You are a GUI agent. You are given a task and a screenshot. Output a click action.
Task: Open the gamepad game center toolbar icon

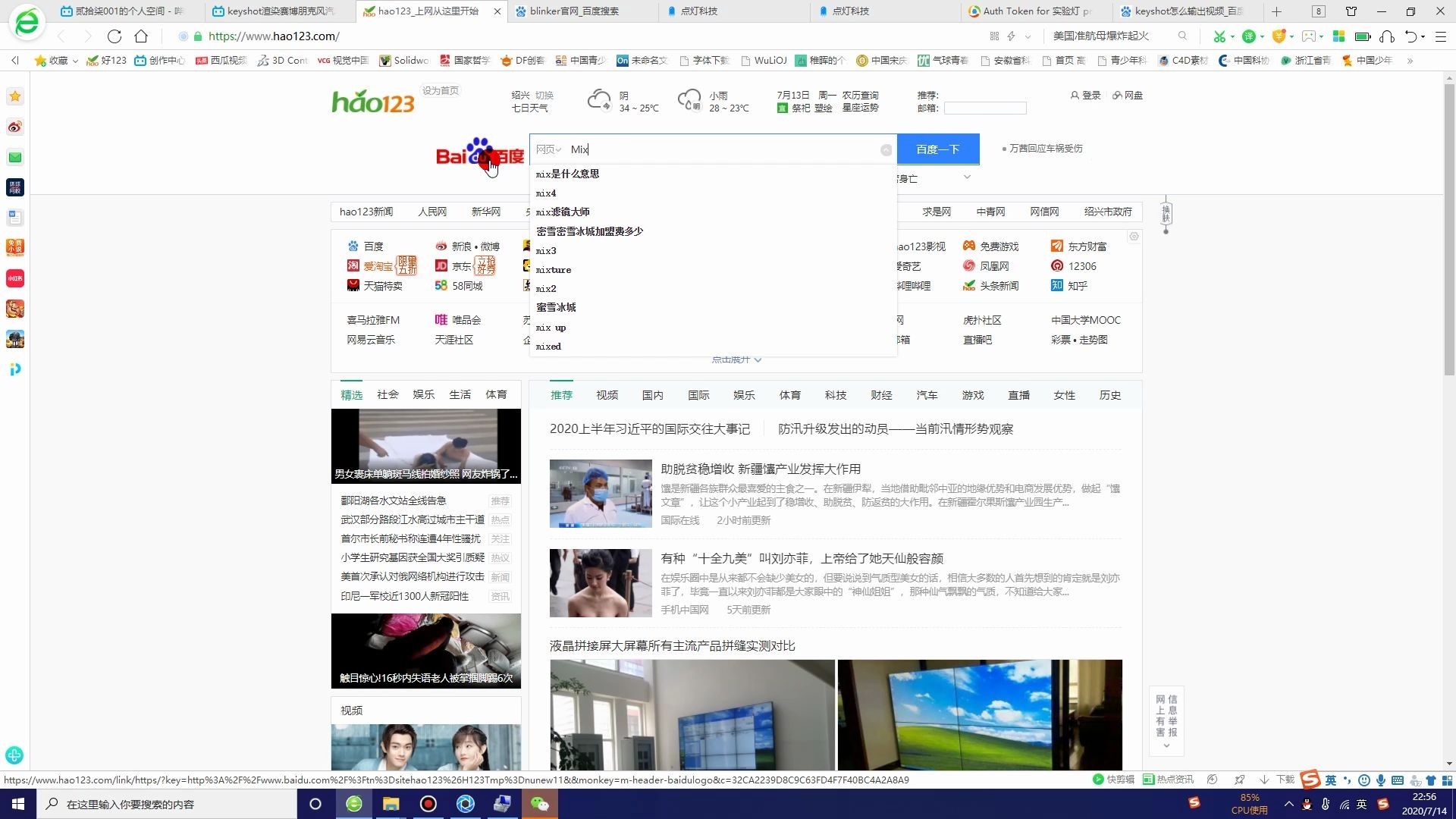[x=1309, y=36]
